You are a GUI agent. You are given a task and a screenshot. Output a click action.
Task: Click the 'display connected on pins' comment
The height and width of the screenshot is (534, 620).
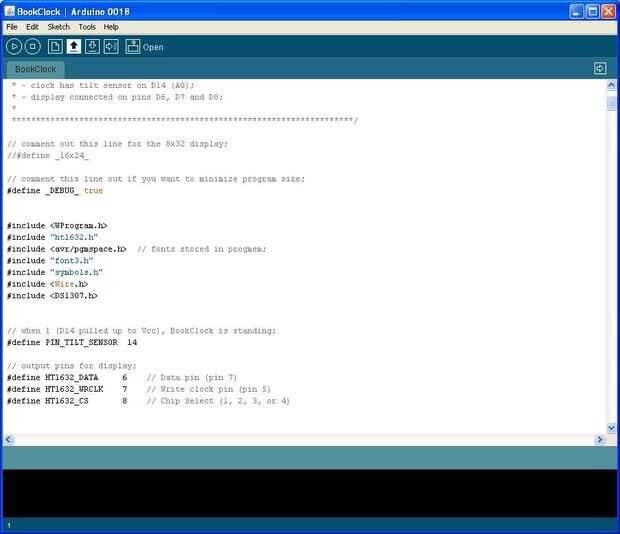coord(117,97)
